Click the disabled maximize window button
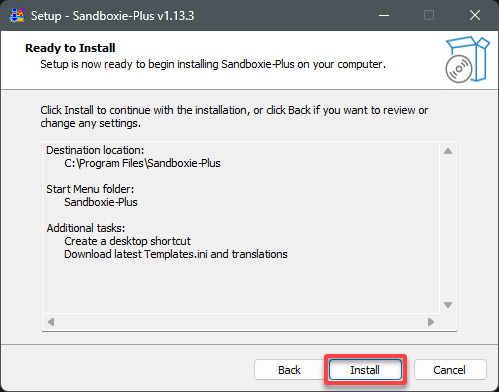Screen dimensions: 499x392 [x=429, y=15]
